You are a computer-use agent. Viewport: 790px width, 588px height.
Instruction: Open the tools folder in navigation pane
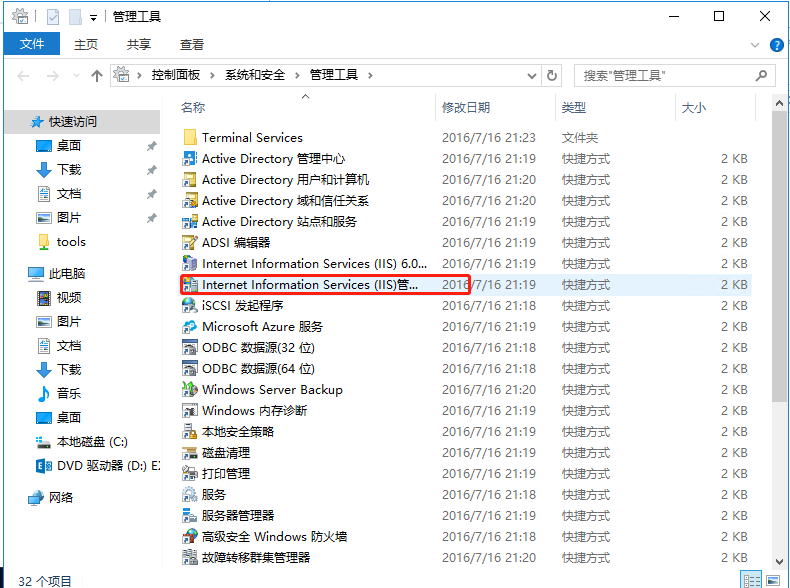tap(71, 242)
